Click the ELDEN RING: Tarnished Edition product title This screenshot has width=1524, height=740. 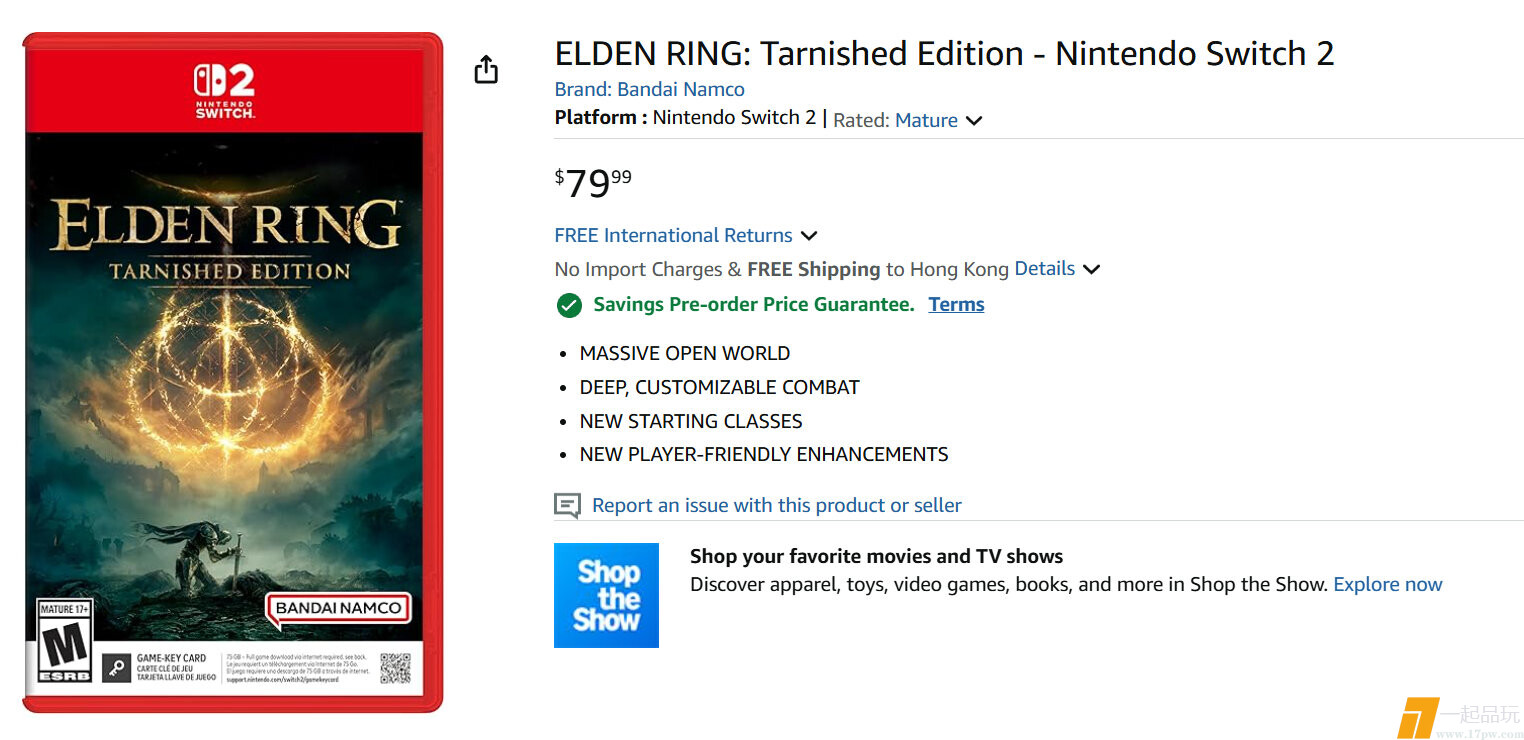(x=944, y=53)
